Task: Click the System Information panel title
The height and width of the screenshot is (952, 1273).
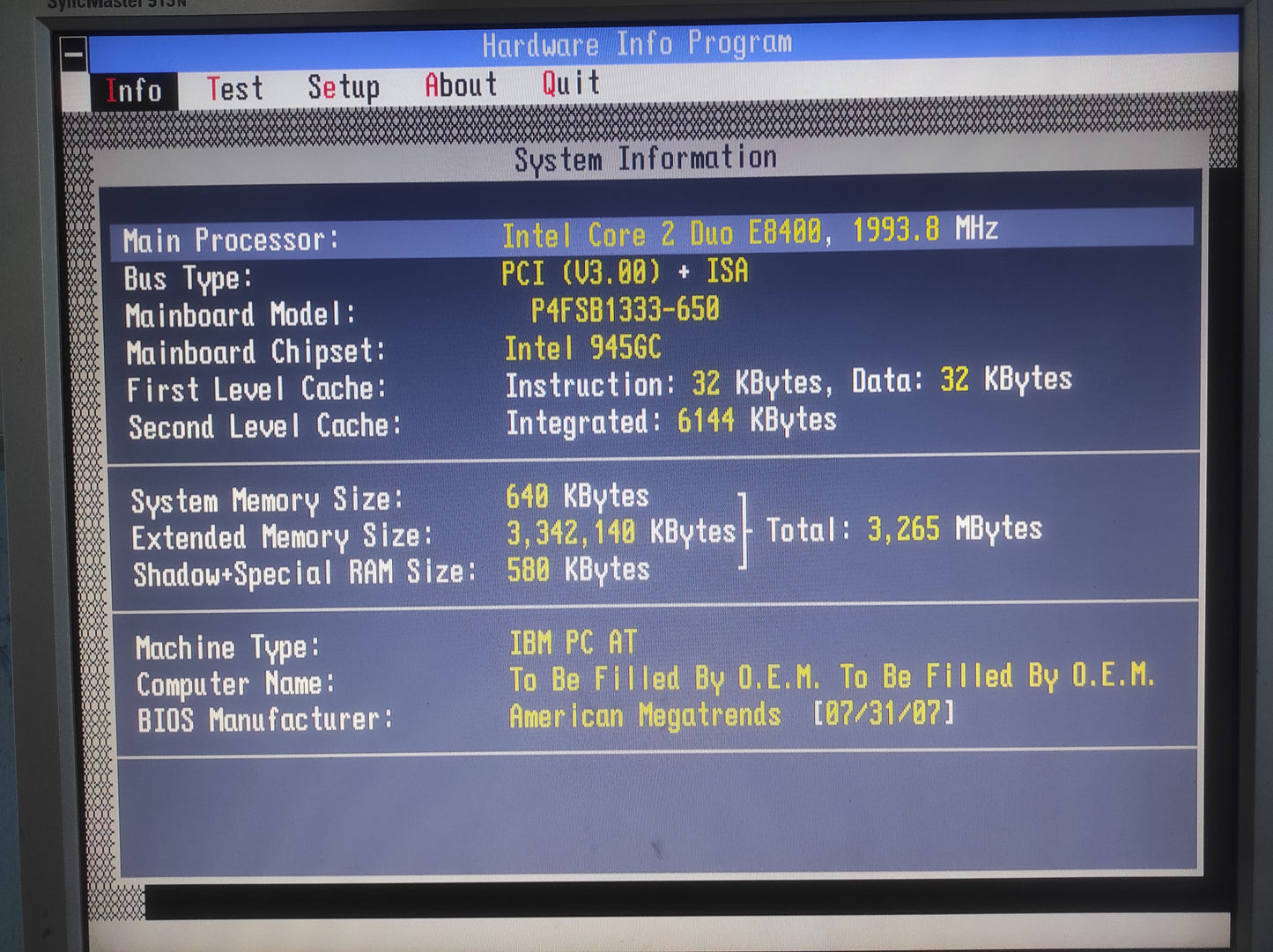Action: point(645,159)
